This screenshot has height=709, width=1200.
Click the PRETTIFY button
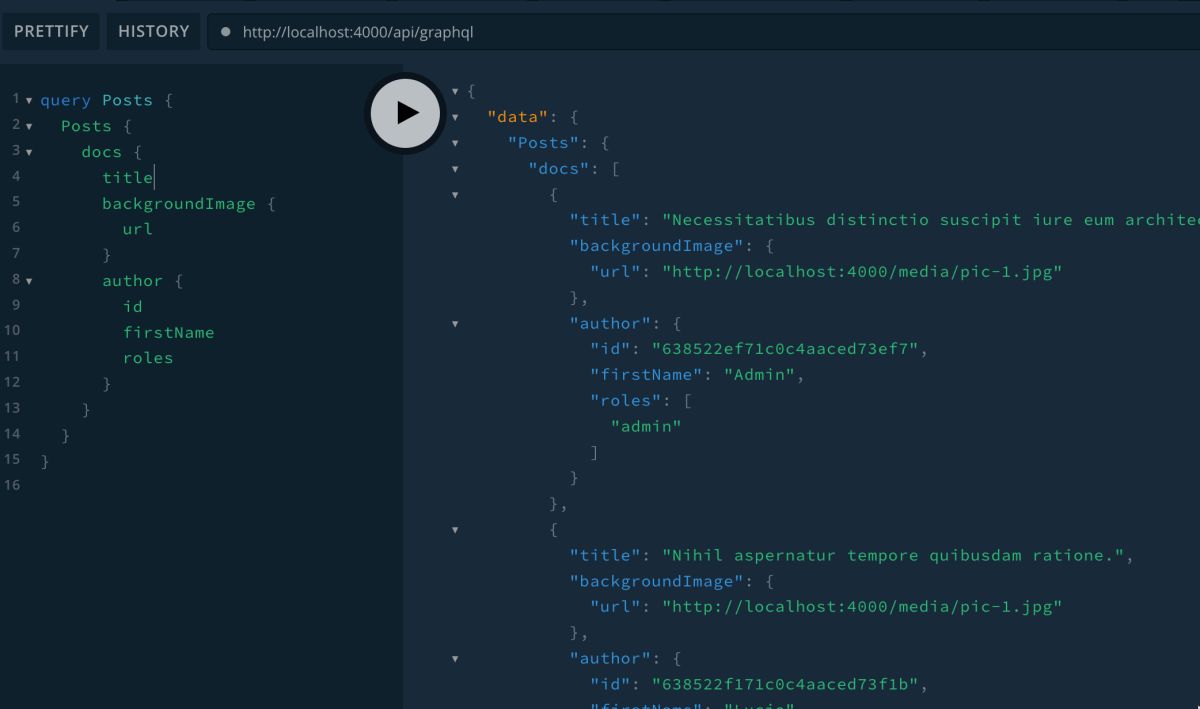pyautogui.click(x=51, y=31)
